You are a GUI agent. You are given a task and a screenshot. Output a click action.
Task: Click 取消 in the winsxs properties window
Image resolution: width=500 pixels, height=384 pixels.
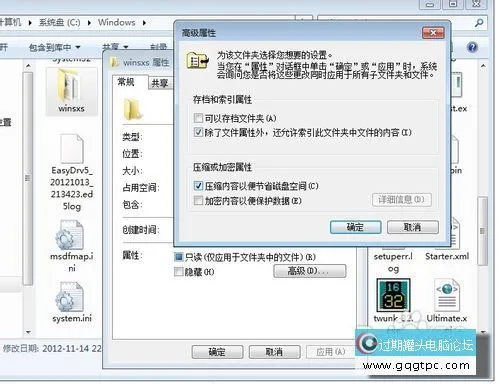click(274, 352)
